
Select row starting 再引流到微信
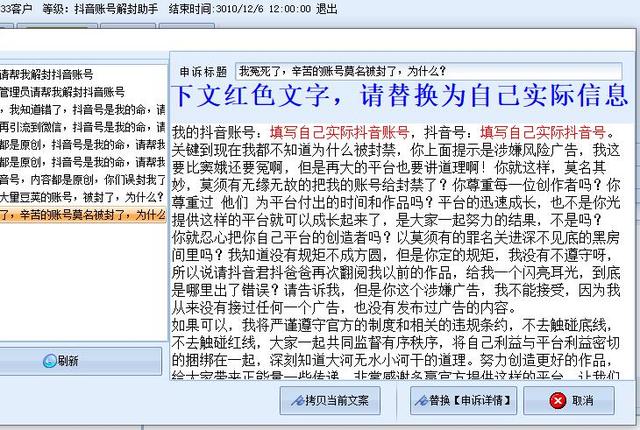point(83,127)
